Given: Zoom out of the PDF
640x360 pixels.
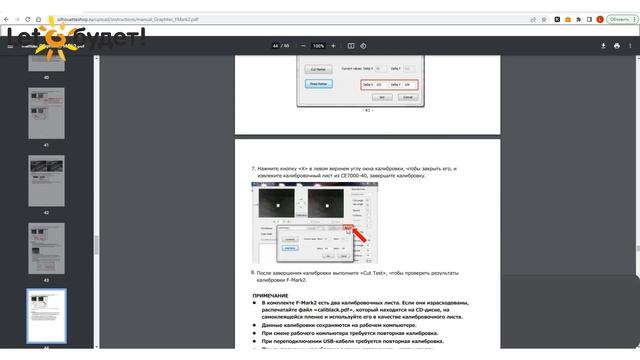Looking at the screenshot, I should click(303, 46).
